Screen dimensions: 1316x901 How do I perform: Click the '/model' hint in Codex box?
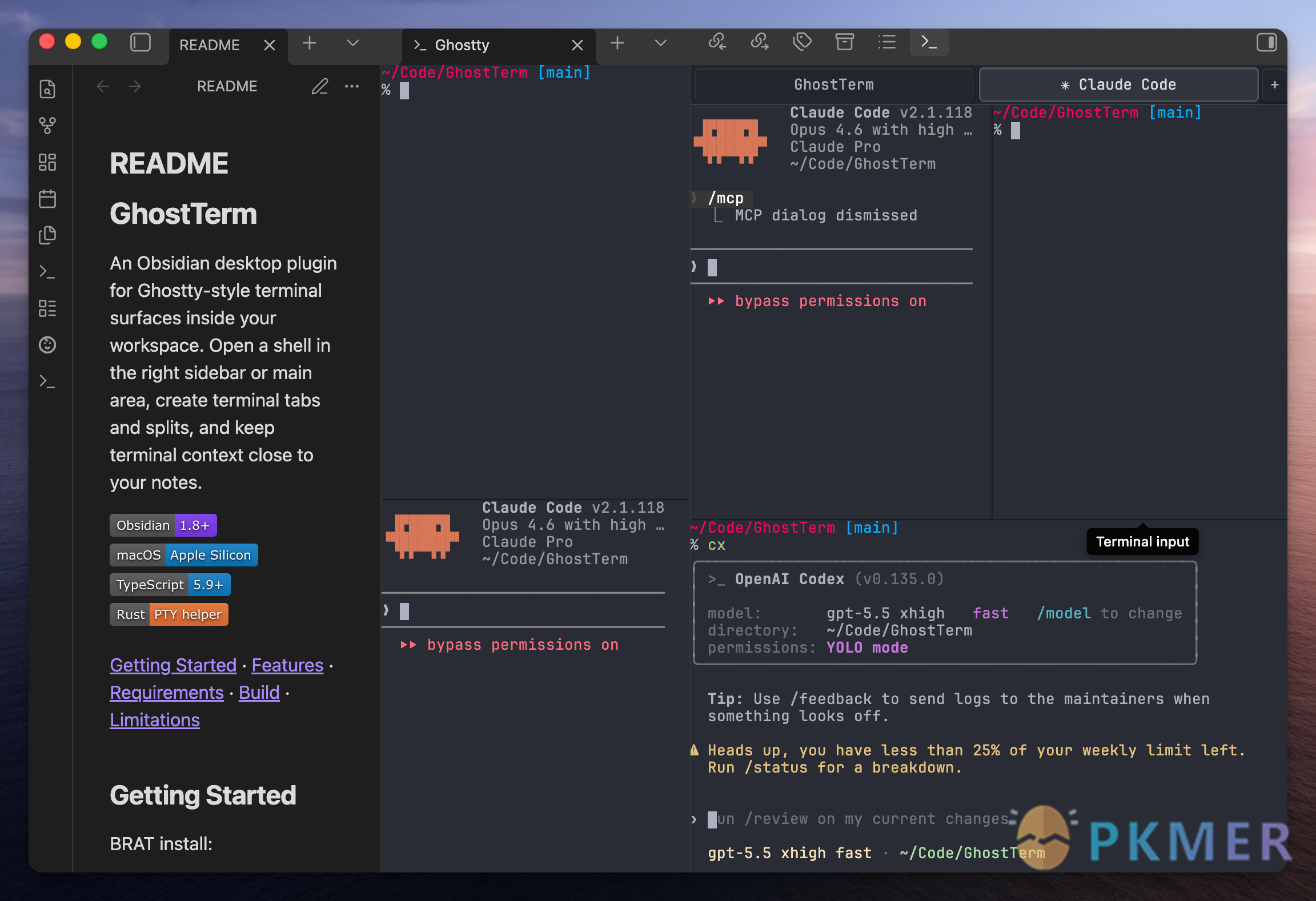[1064, 614]
